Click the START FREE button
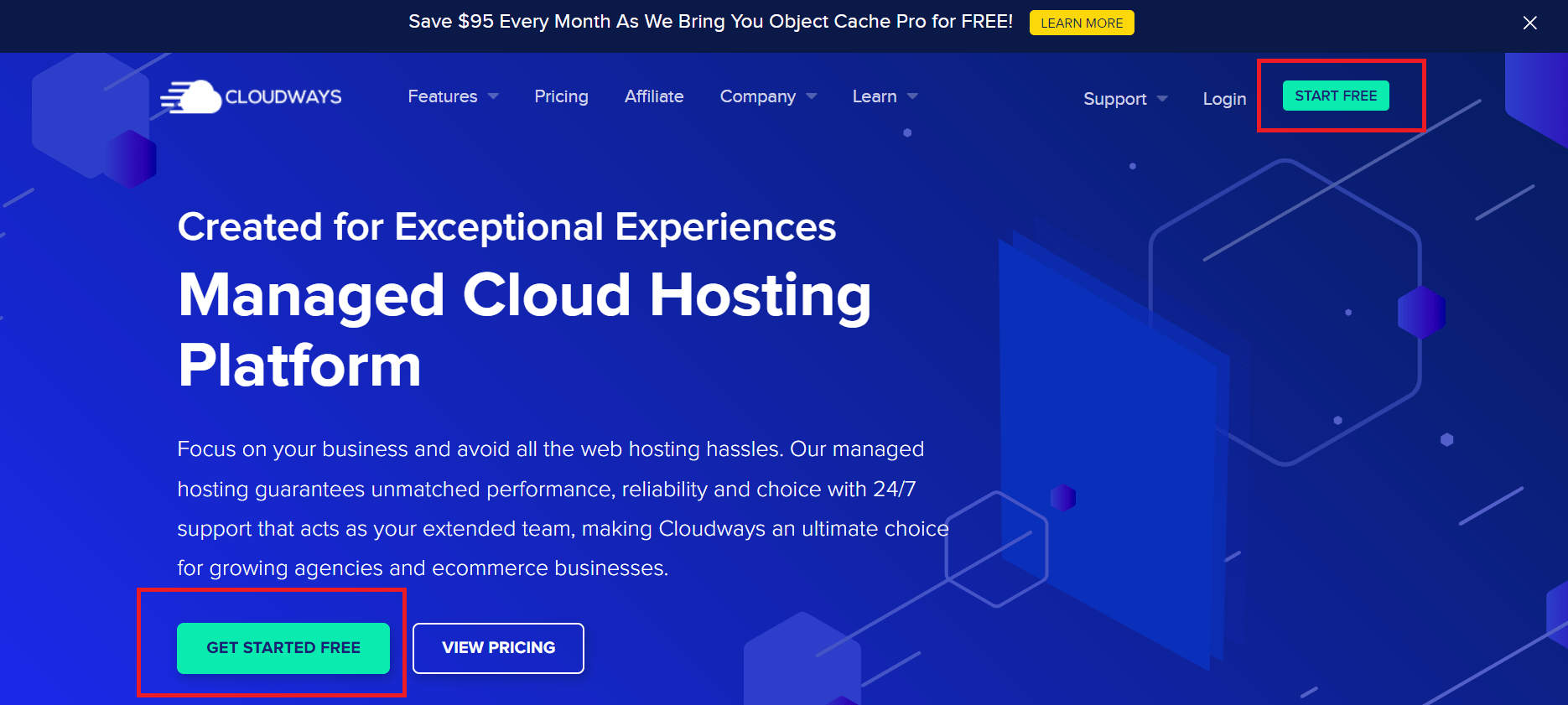Screen dimensions: 1568x705 point(1336,96)
